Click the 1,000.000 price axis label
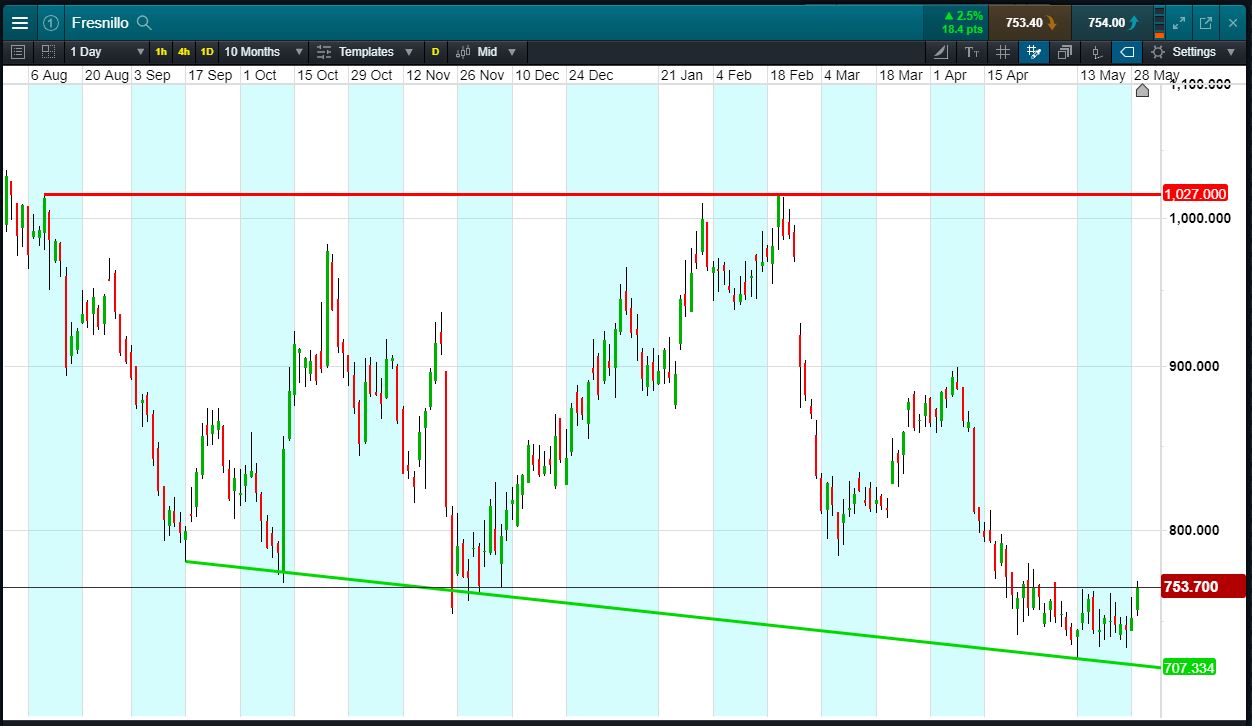1252x726 pixels. (x=1199, y=217)
